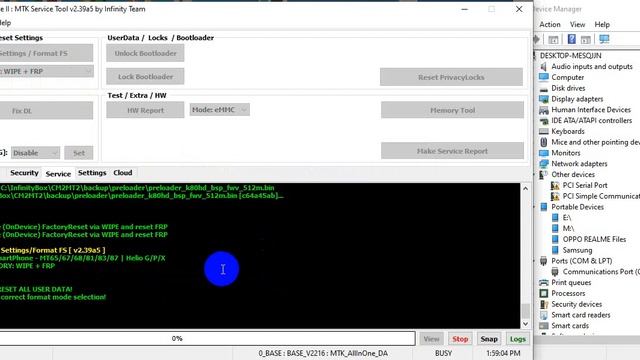Switch to the Security tab
Screen dimensions: 640x360
tap(24, 173)
